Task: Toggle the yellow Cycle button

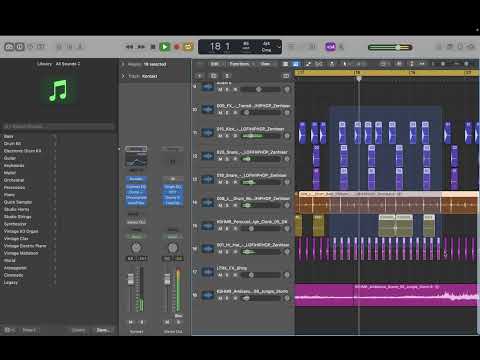Action: 188,47
